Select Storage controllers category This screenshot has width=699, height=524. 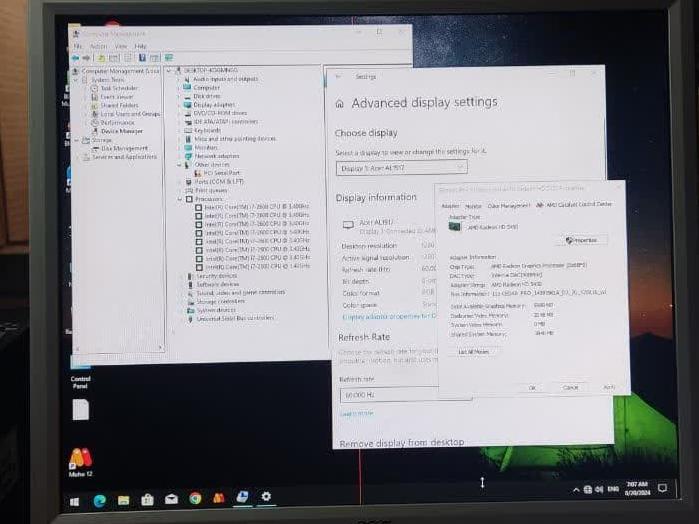tap(221, 301)
